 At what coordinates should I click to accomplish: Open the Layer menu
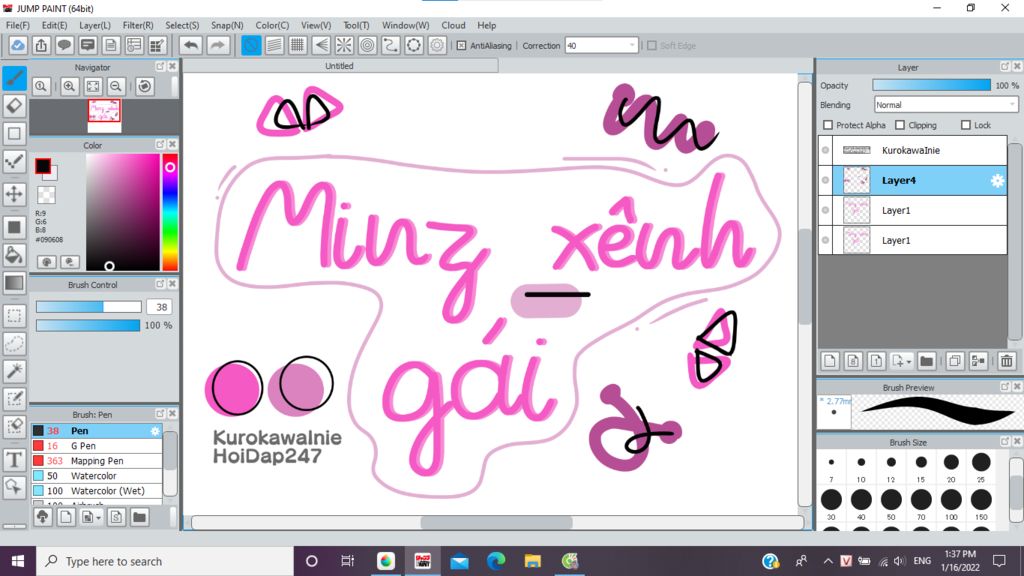tap(95, 25)
